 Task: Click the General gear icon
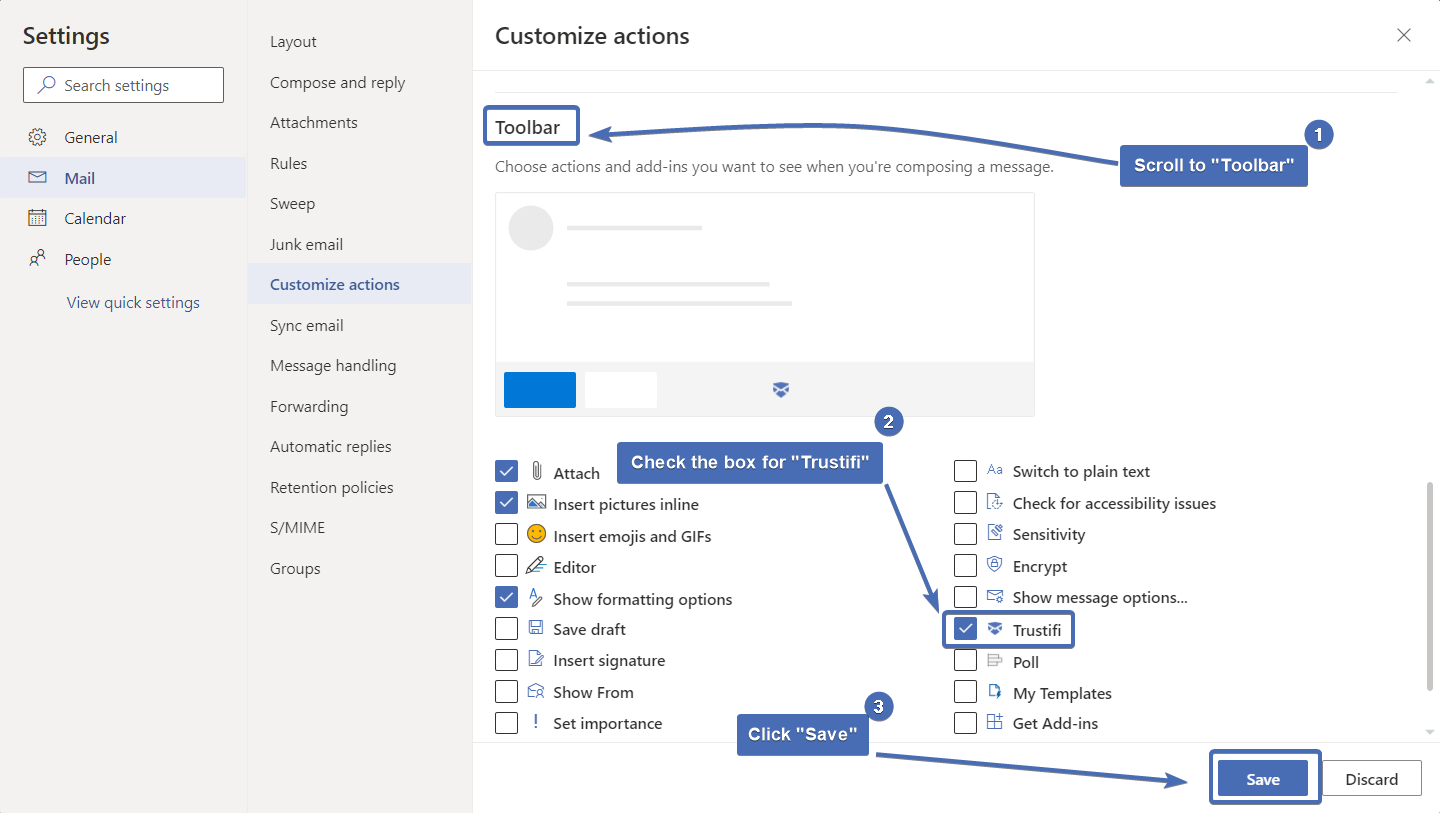tap(37, 137)
